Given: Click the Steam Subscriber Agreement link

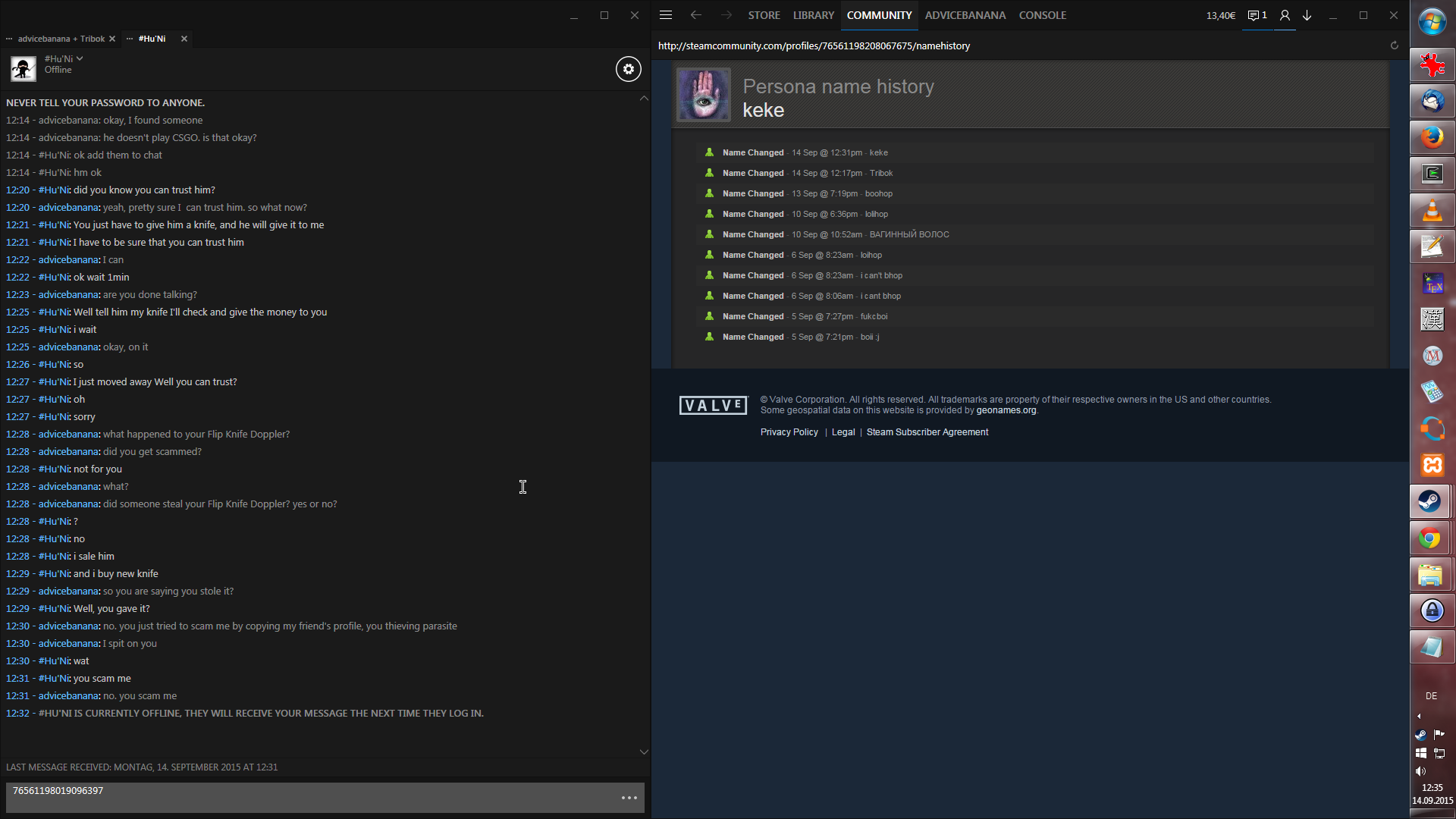Looking at the screenshot, I should click(927, 432).
